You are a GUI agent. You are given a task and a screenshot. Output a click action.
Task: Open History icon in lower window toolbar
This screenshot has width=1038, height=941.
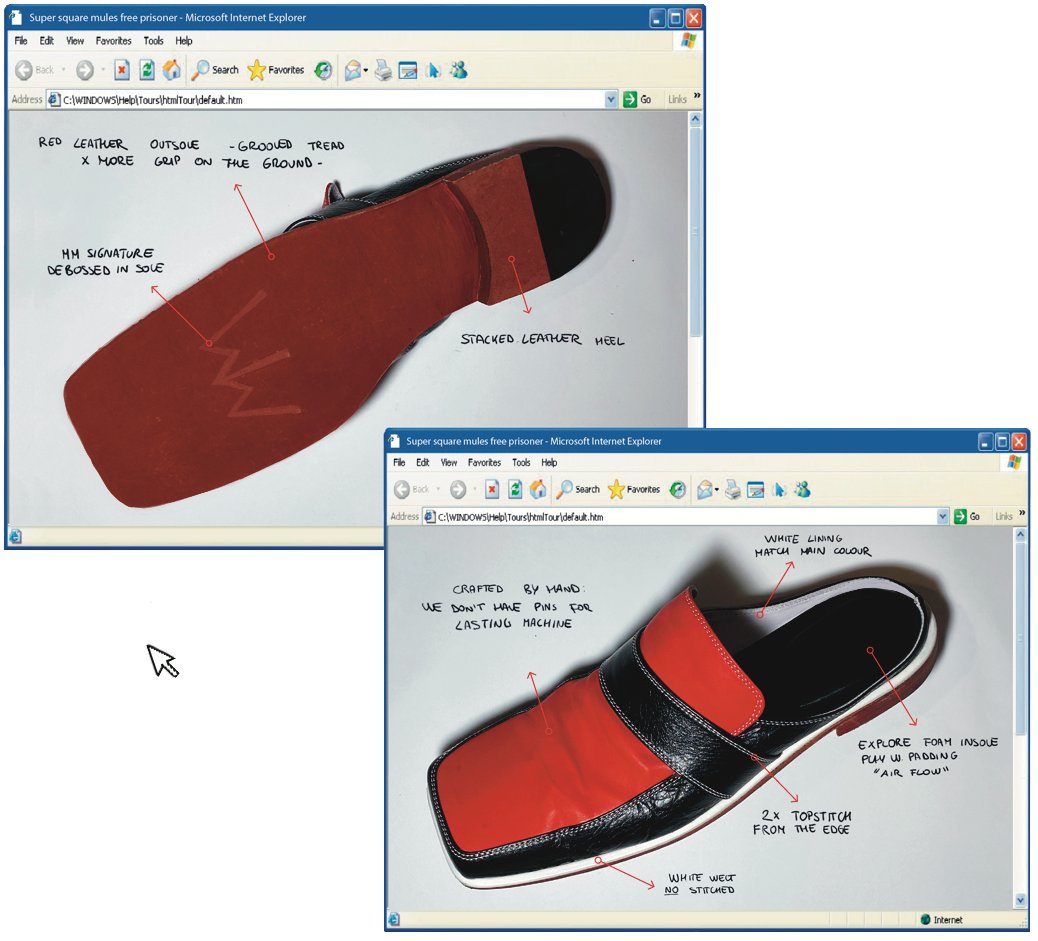[677, 489]
